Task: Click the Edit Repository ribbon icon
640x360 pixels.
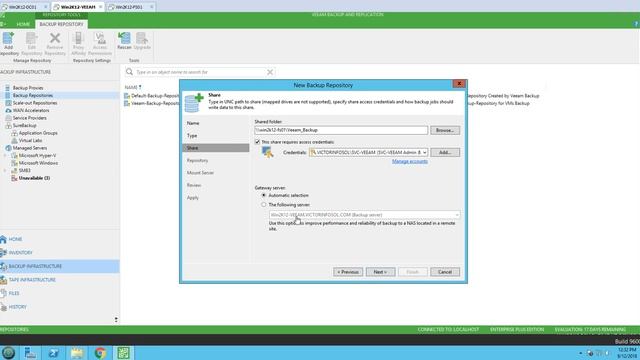Action: (x=31, y=44)
